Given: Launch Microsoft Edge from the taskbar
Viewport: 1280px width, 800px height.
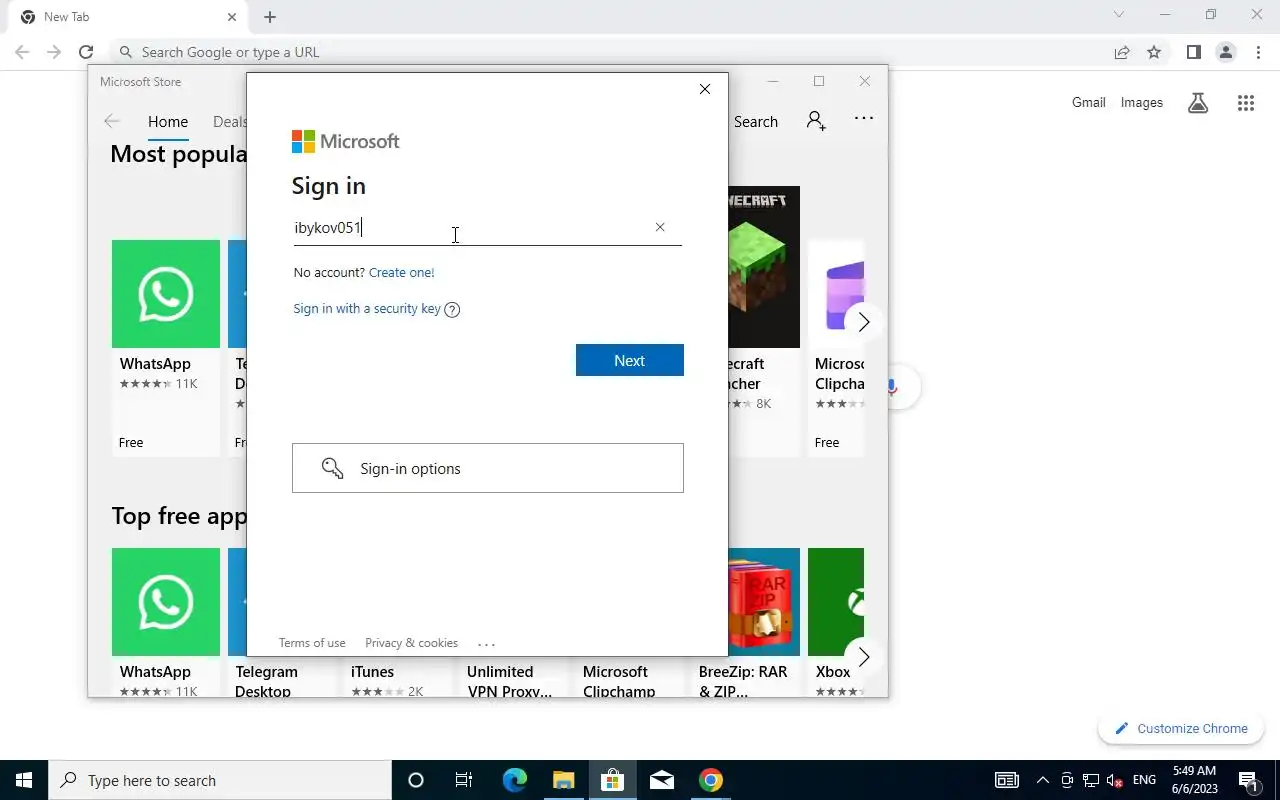Looking at the screenshot, I should coord(514,780).
